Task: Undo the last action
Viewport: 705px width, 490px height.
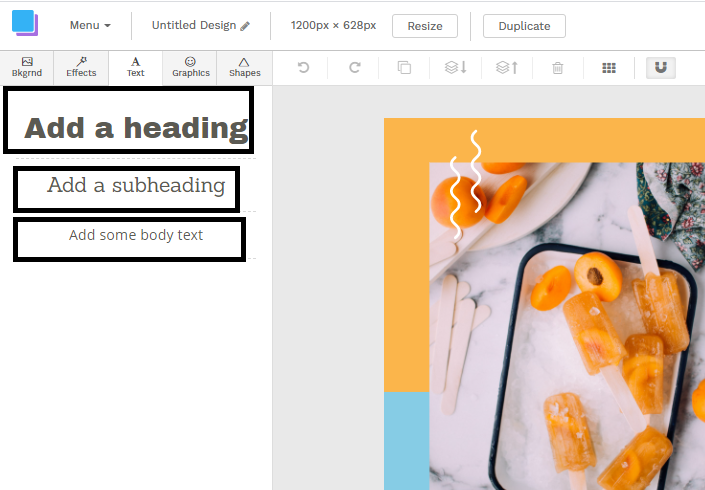Action: pos(303,67)
